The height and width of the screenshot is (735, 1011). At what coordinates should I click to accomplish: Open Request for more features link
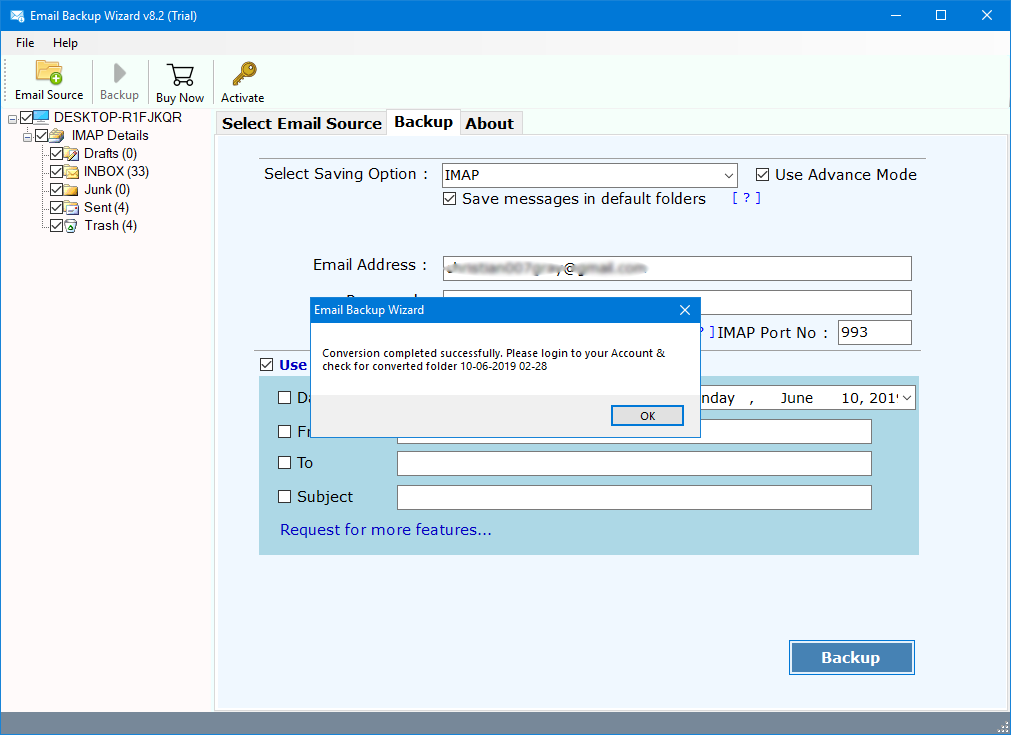(x=386, y=529)
